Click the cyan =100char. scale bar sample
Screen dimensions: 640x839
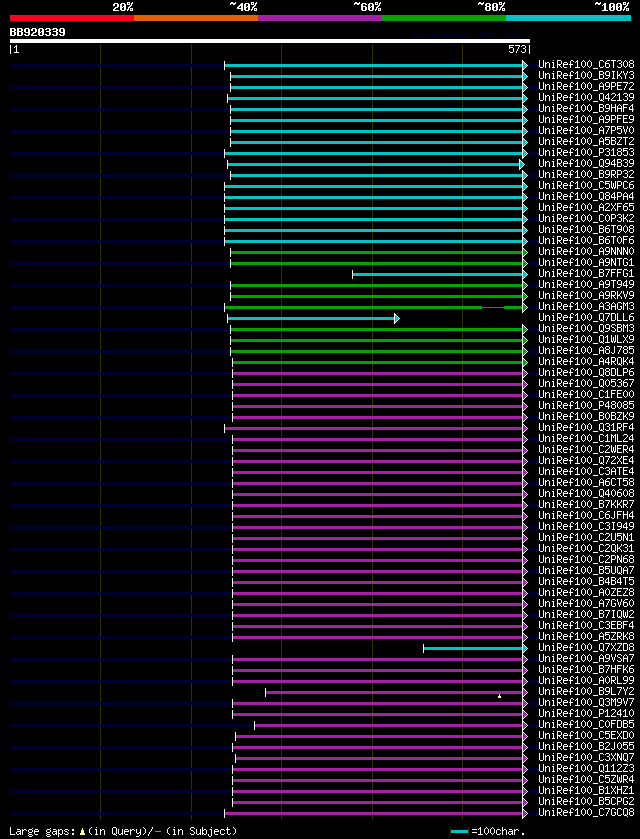(460, 832)
